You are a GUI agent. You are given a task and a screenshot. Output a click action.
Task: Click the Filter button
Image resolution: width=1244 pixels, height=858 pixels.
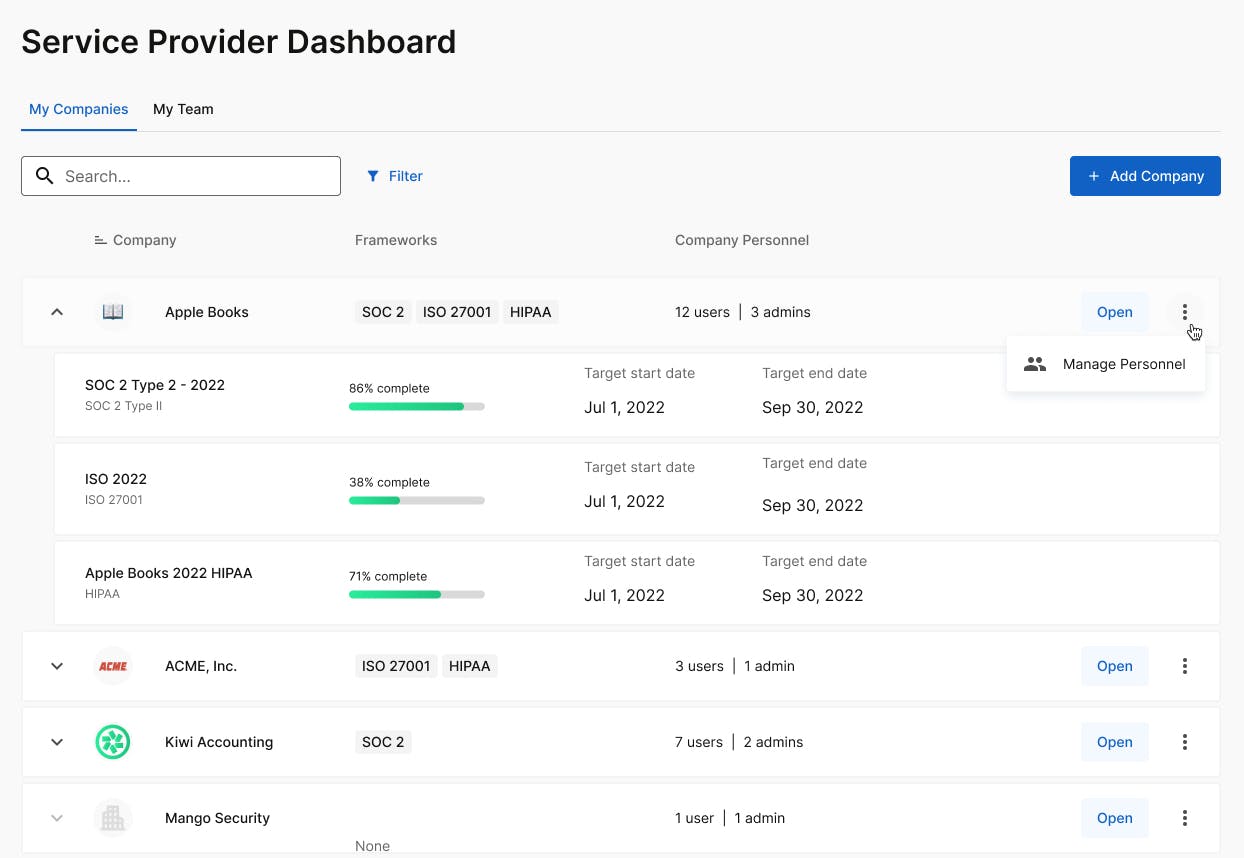click(395, 176)
